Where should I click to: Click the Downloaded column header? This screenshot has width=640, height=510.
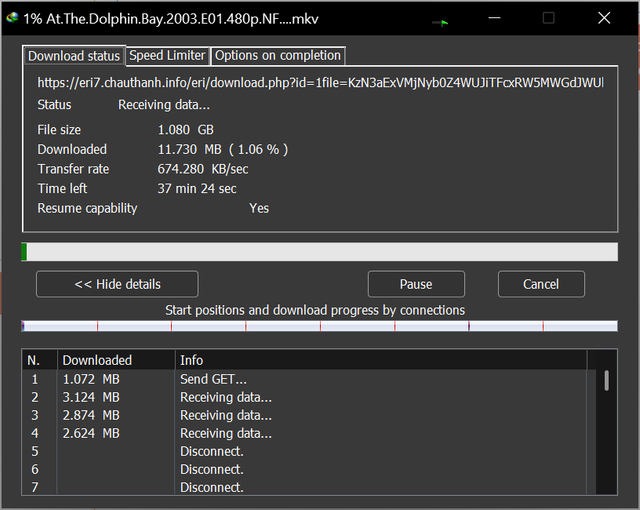116,360
